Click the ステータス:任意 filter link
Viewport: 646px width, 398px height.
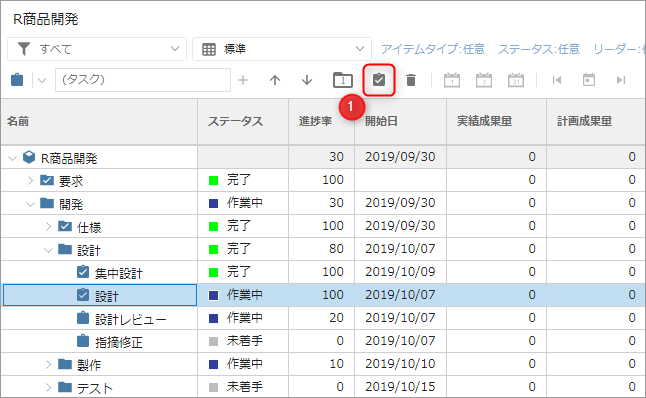[539, 49]
